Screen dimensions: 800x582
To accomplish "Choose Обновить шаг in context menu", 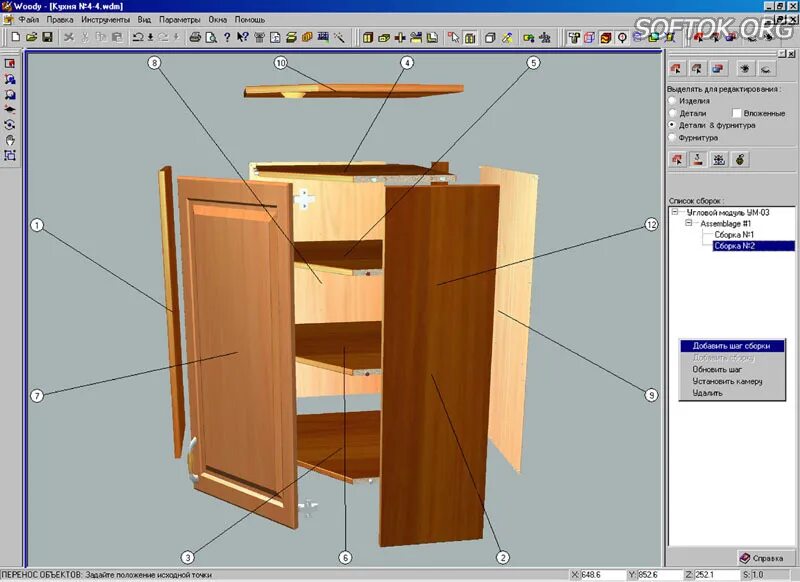I will click(732, 369).
